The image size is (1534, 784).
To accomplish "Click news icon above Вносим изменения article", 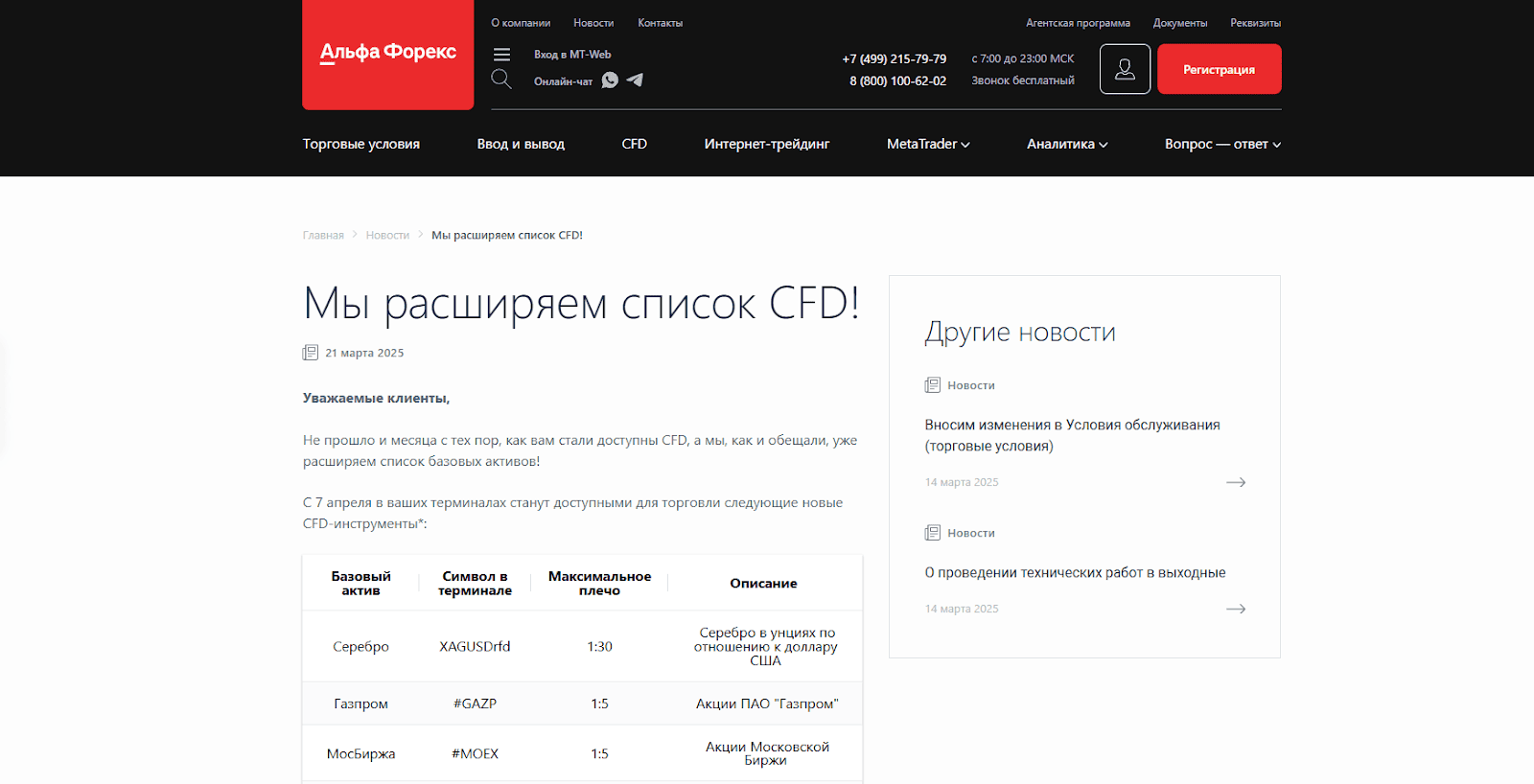I will 932,385.
